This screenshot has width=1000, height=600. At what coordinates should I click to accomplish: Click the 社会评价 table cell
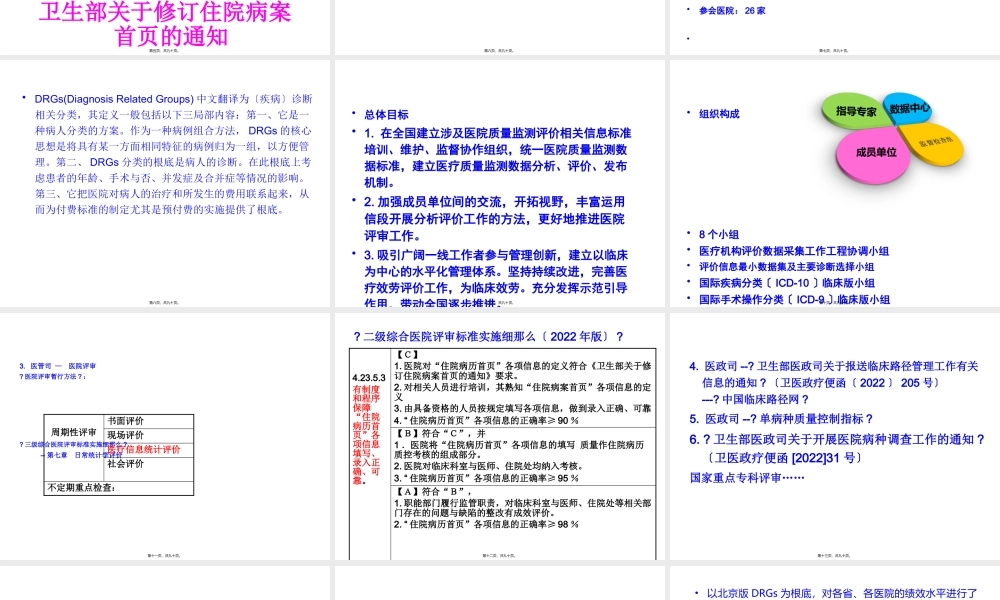125,464
